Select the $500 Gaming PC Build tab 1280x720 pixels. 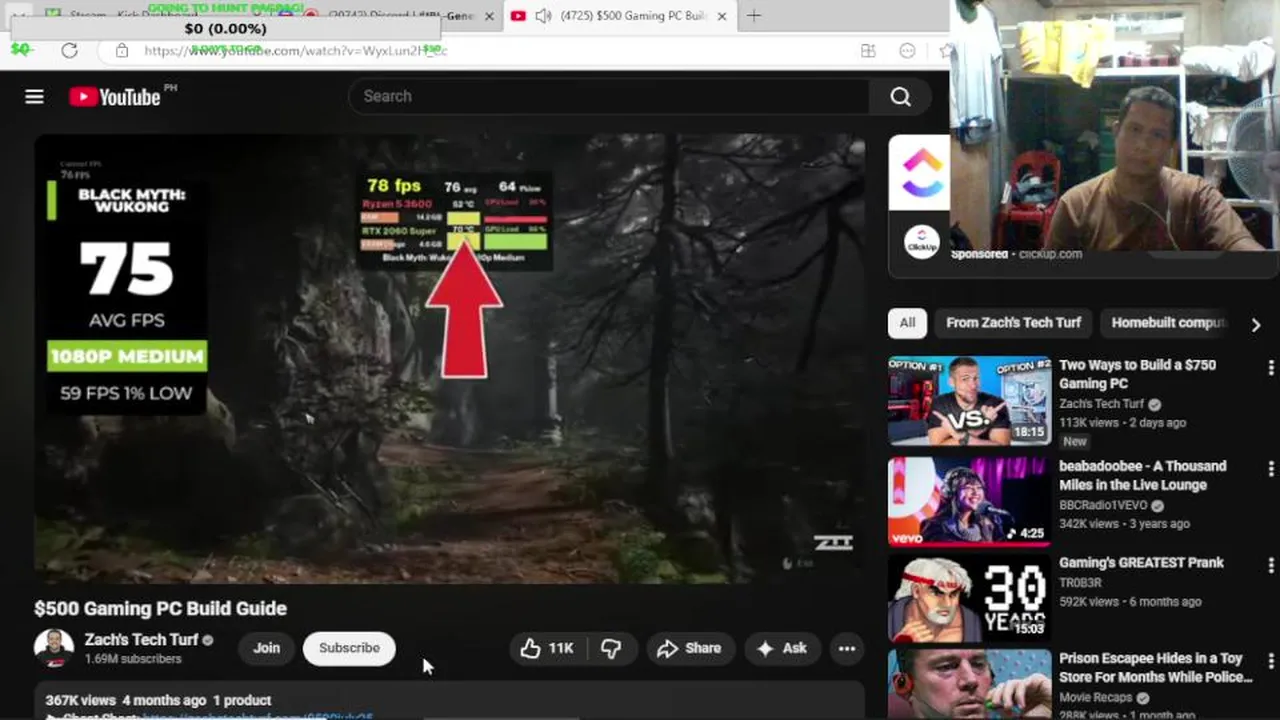point(620,15)
